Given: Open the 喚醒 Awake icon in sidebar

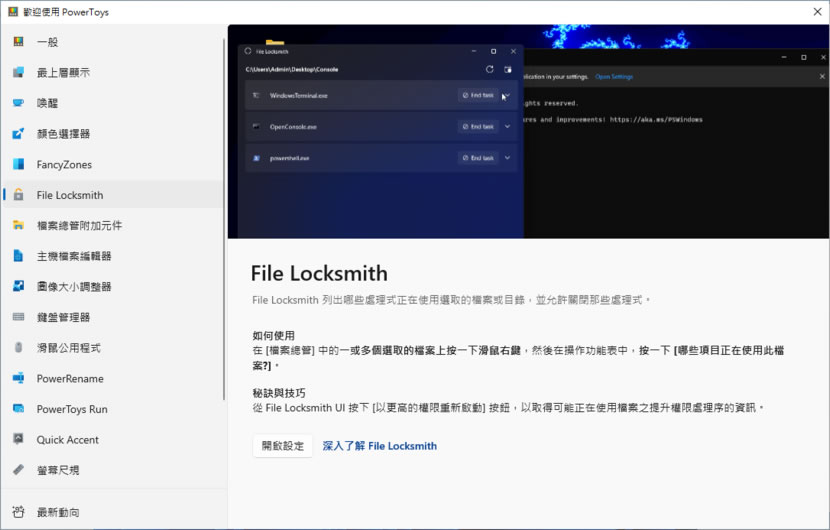Looking at the screenshot, I should (18, 103).
